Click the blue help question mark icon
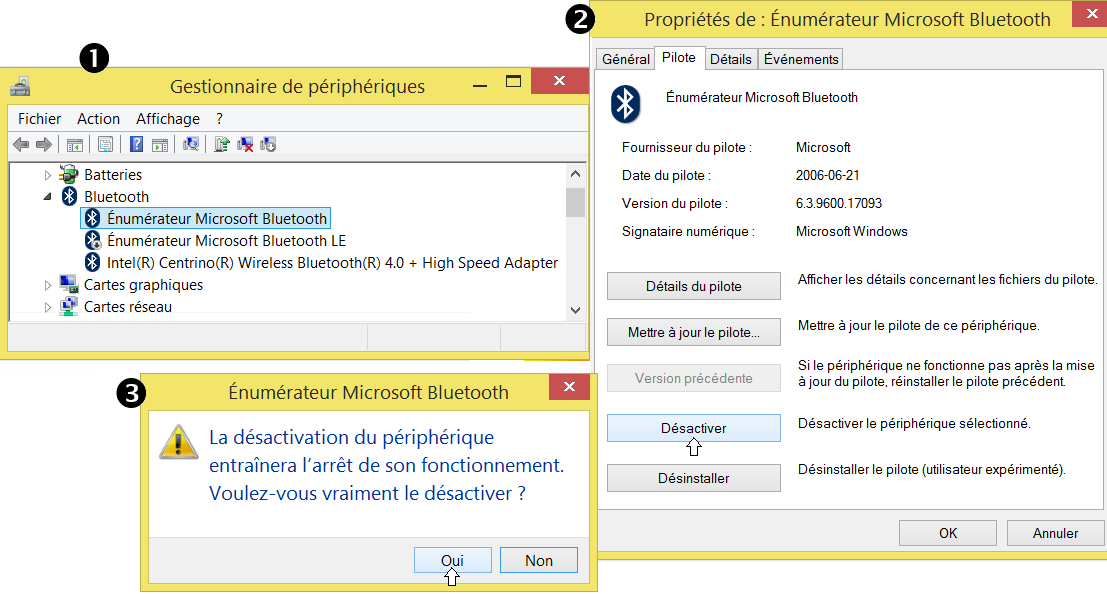 coord(137,145)
